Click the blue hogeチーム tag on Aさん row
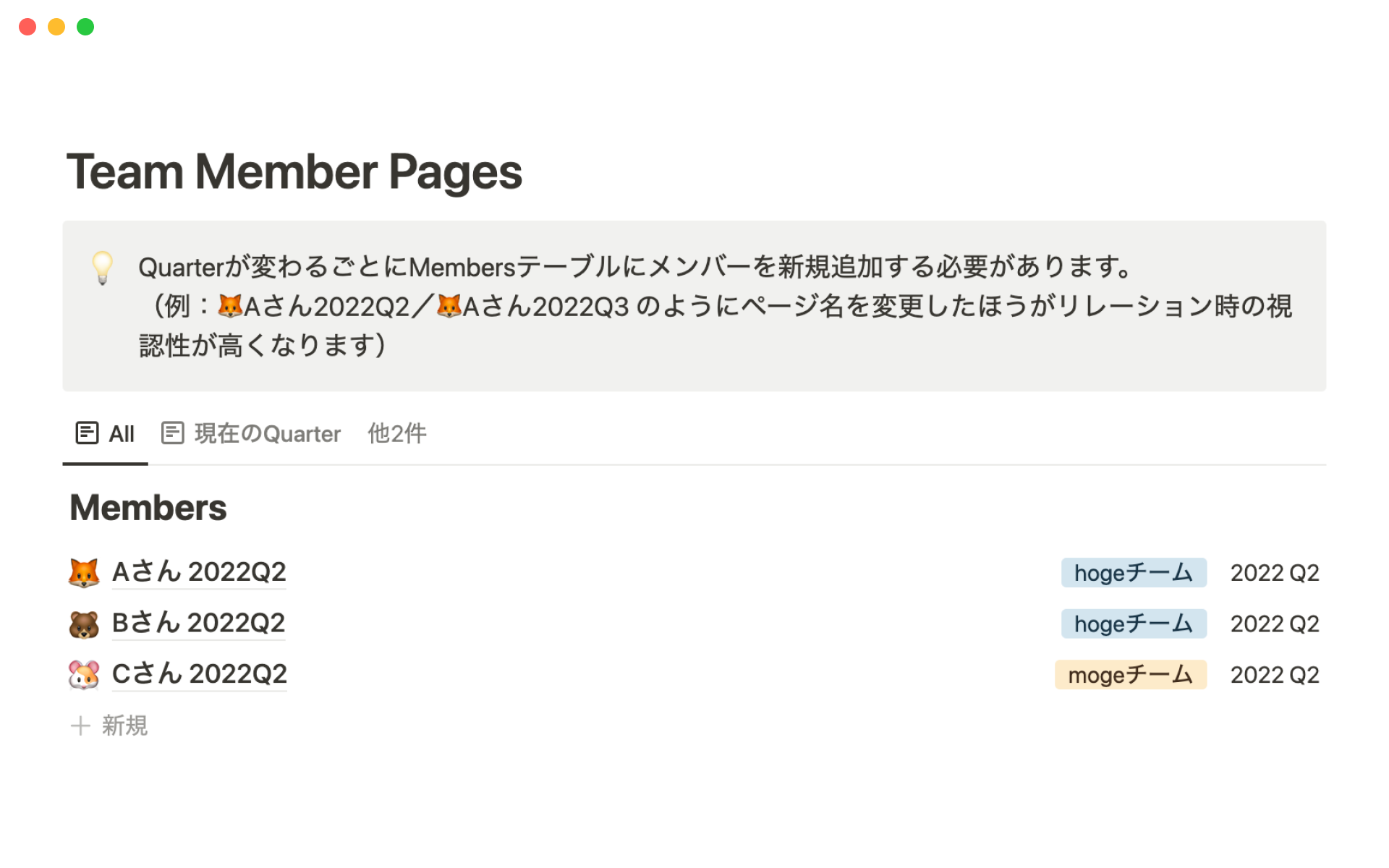Viewport: 1389px width, 868px height. point(1133,573)
